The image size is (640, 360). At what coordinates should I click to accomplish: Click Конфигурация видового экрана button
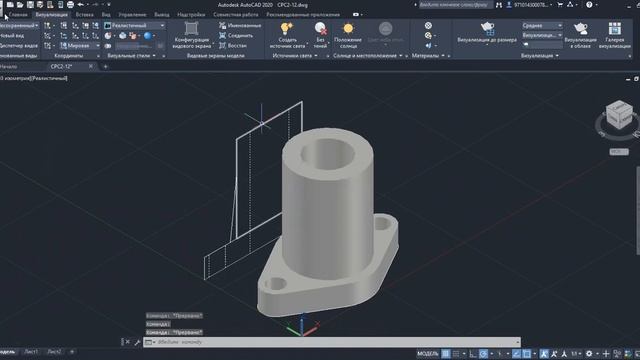tap(191, 35)
